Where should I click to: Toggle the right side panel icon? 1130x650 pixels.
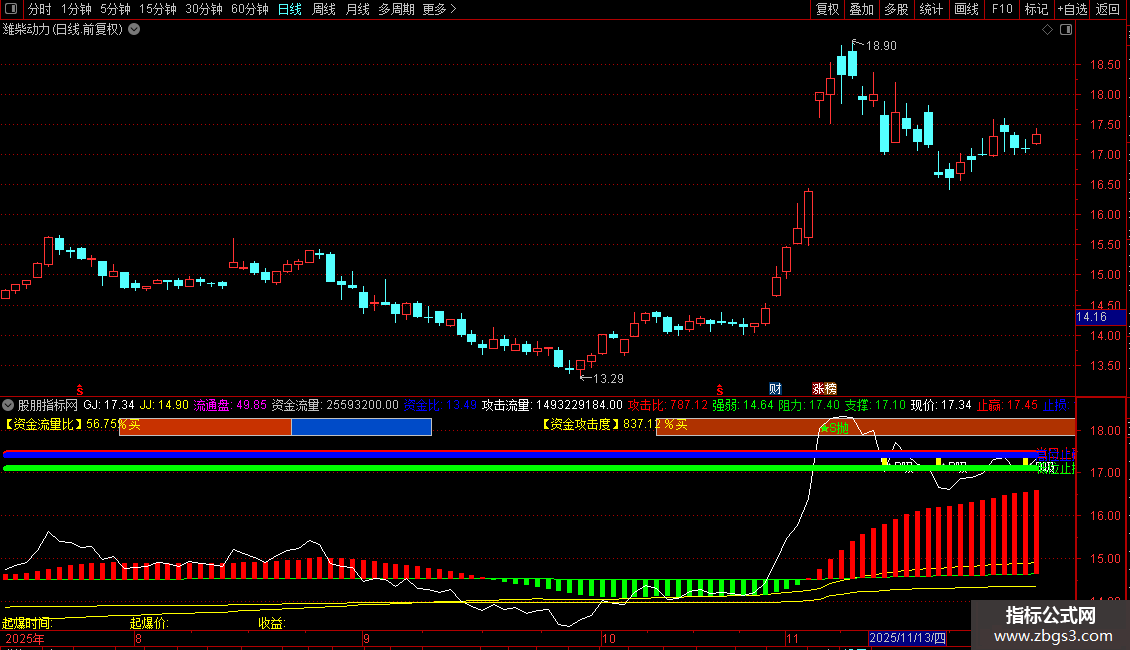[1066, 30]
